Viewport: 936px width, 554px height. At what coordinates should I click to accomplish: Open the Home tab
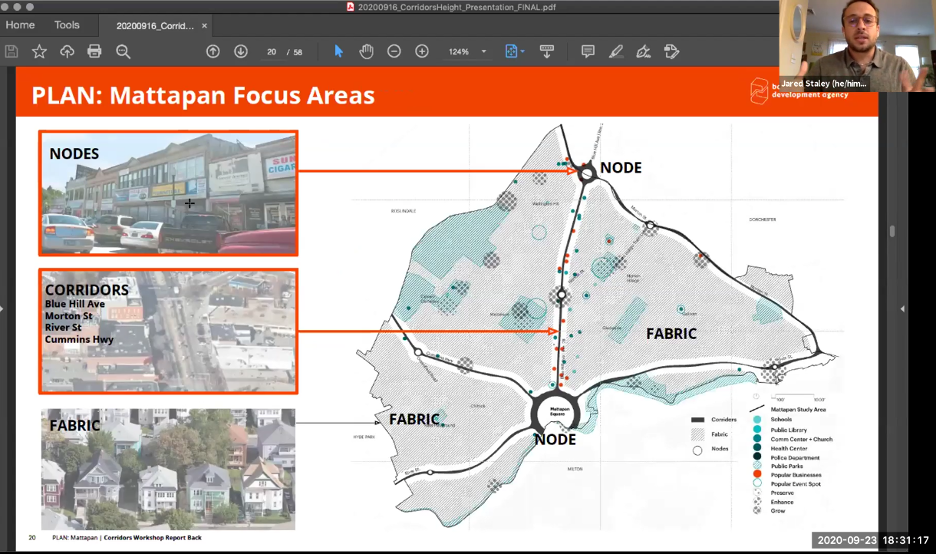point(20,25)
